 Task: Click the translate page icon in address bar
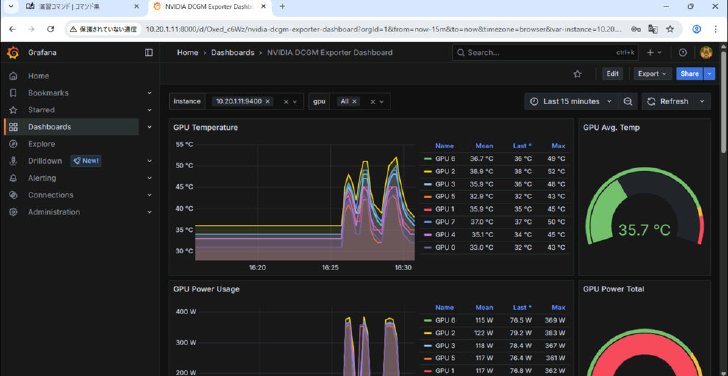coord(653,29)
